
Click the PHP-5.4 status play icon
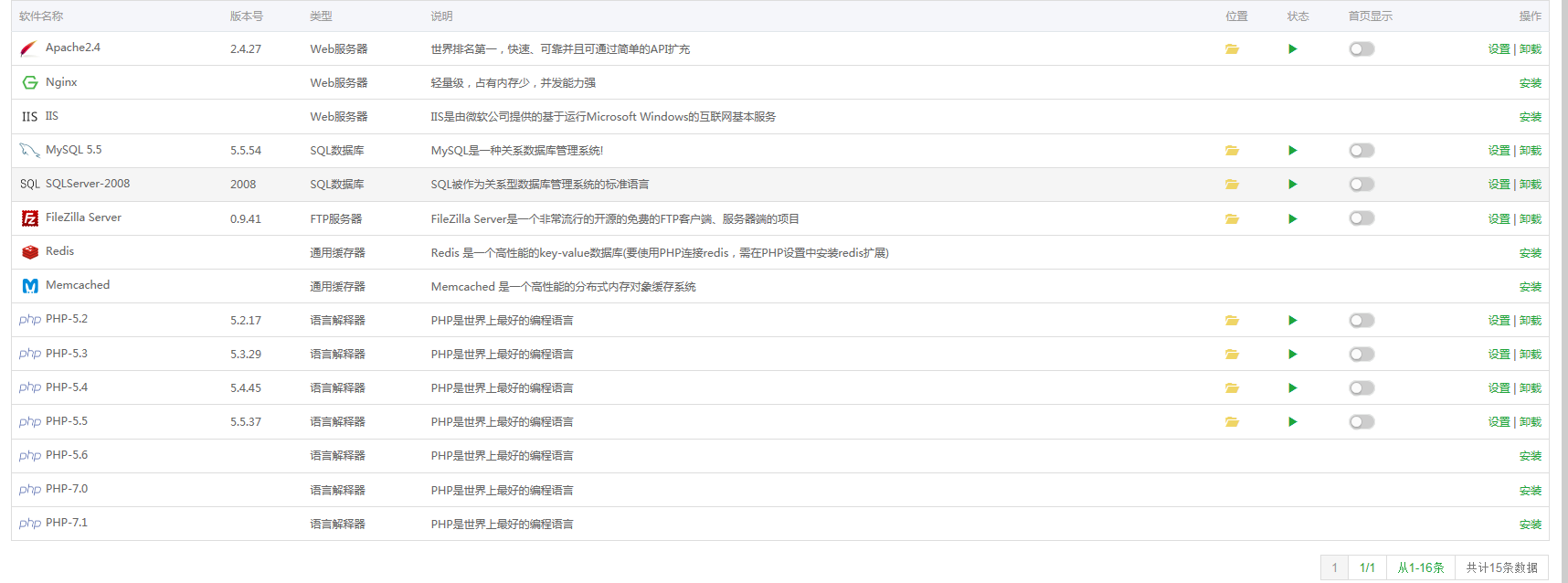[1293, 388]
